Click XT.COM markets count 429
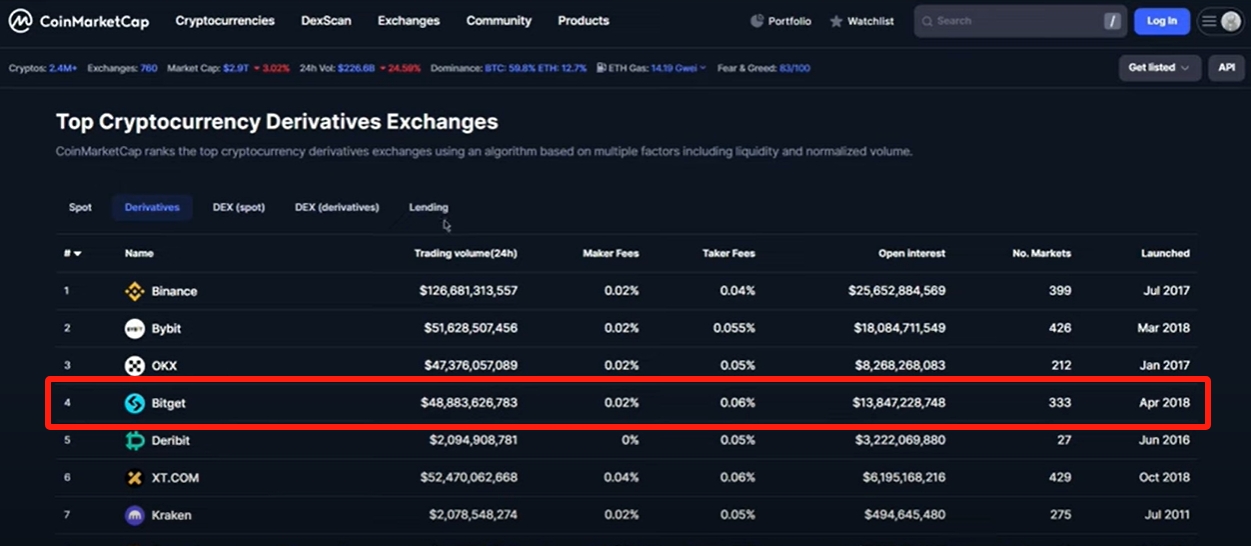The image size is (1251, 546). [x=1061, y=478]
